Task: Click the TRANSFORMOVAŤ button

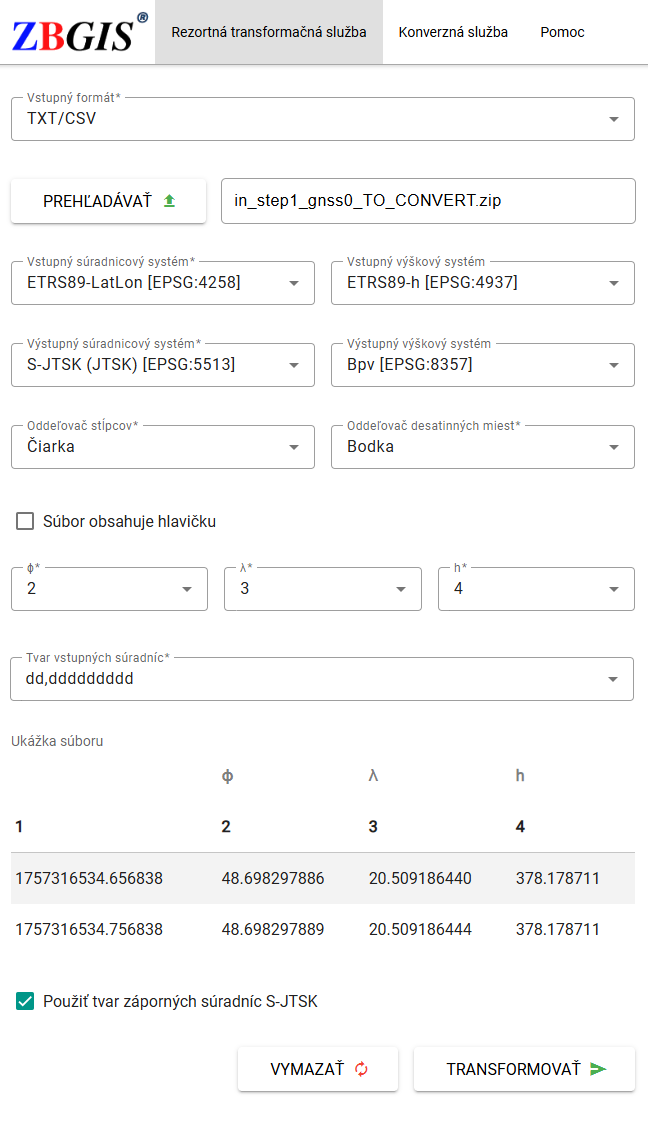Action: pyautogui.click(x=523, y=1068)
